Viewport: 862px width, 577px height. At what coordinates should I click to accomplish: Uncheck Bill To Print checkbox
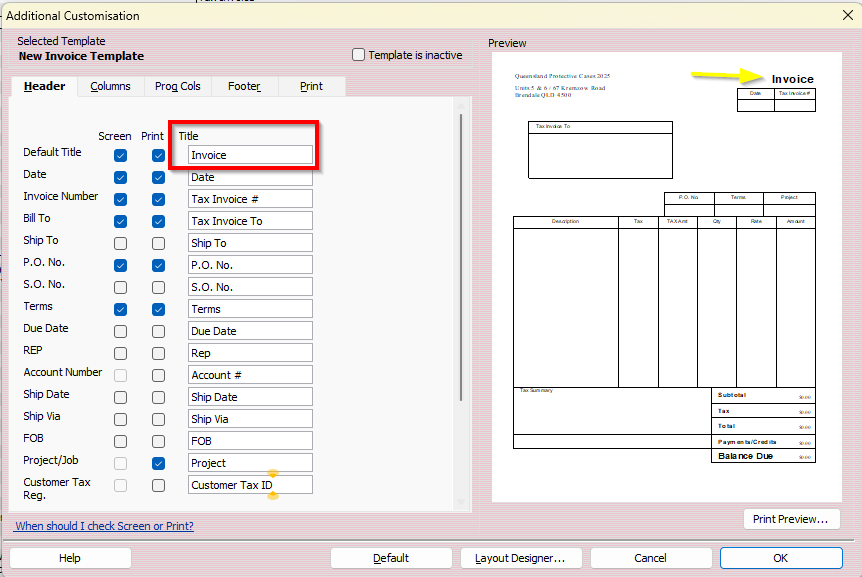(x=158, y=221)
